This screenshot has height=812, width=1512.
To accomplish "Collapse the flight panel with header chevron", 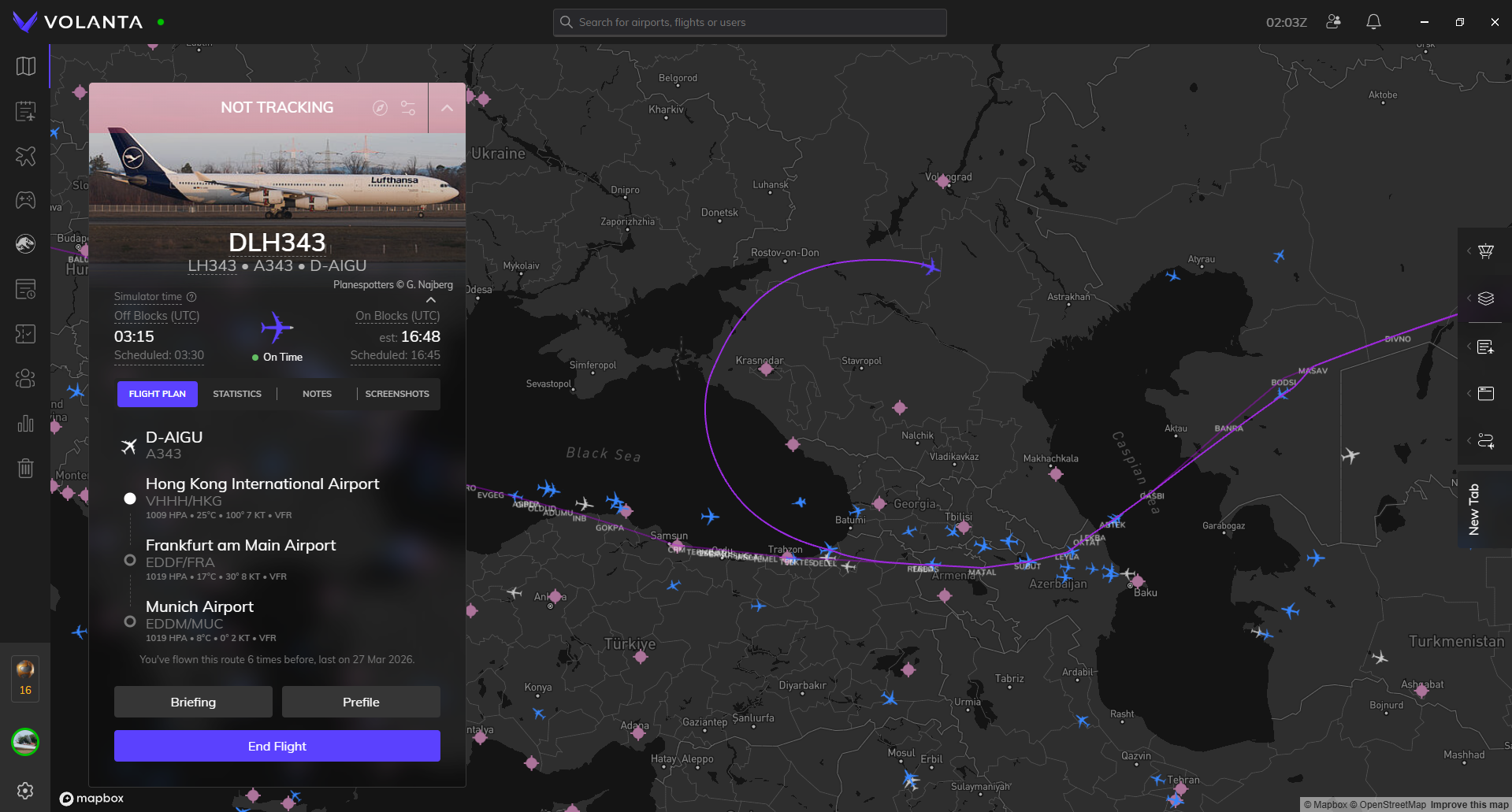I will click(447, 108).
